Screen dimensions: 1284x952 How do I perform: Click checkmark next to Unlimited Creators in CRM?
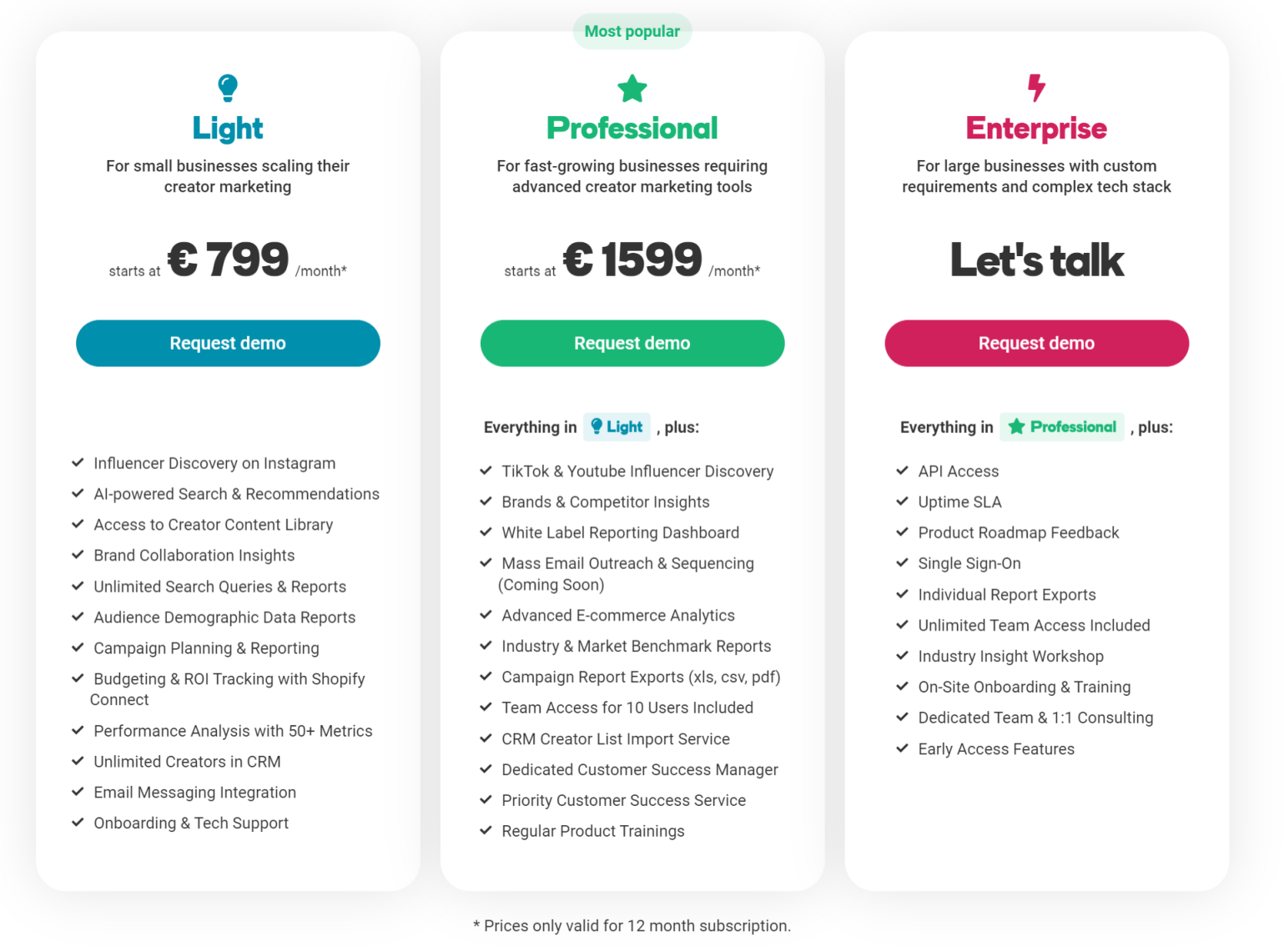click(78, 761)
